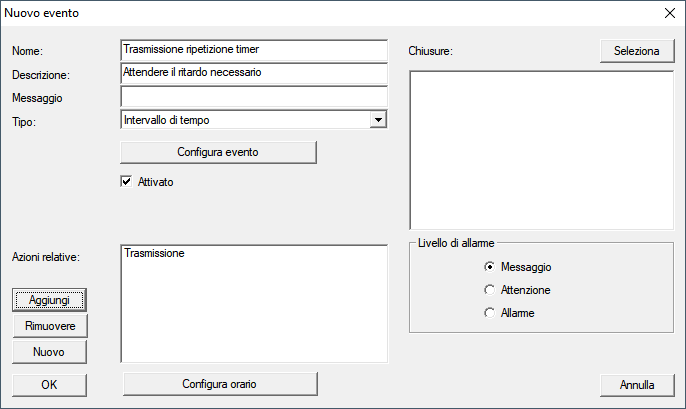Click the Nuovo evento title bar
The height and width of the screenshot is (409, 686).
click(x=300, y=14)
